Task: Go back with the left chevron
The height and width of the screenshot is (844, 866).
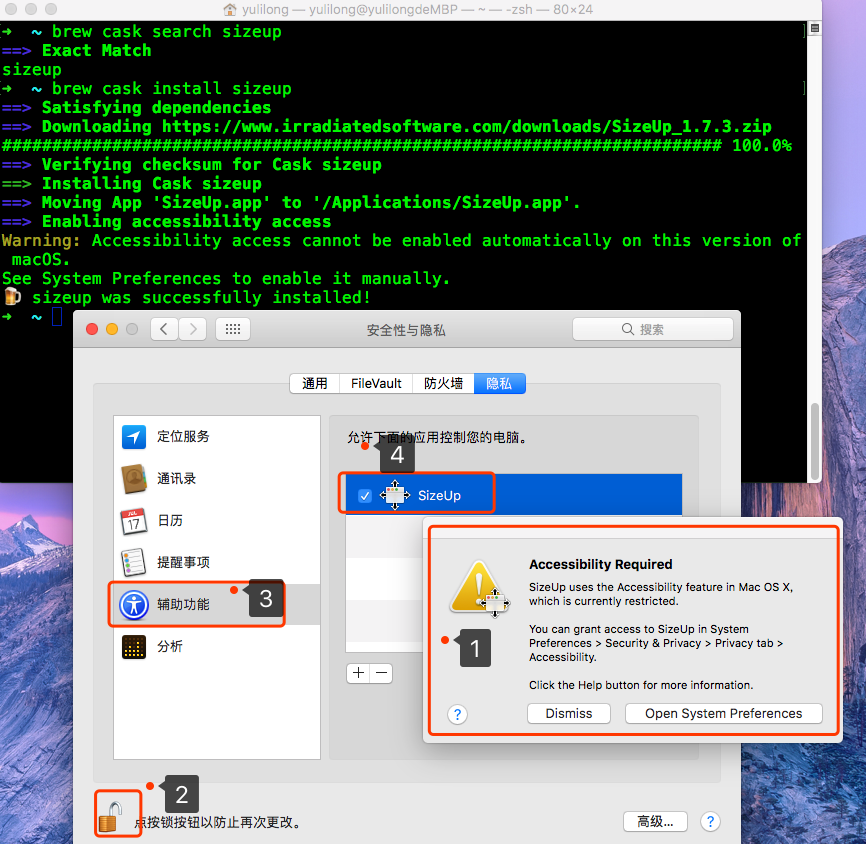Action: tap(164, 329)
